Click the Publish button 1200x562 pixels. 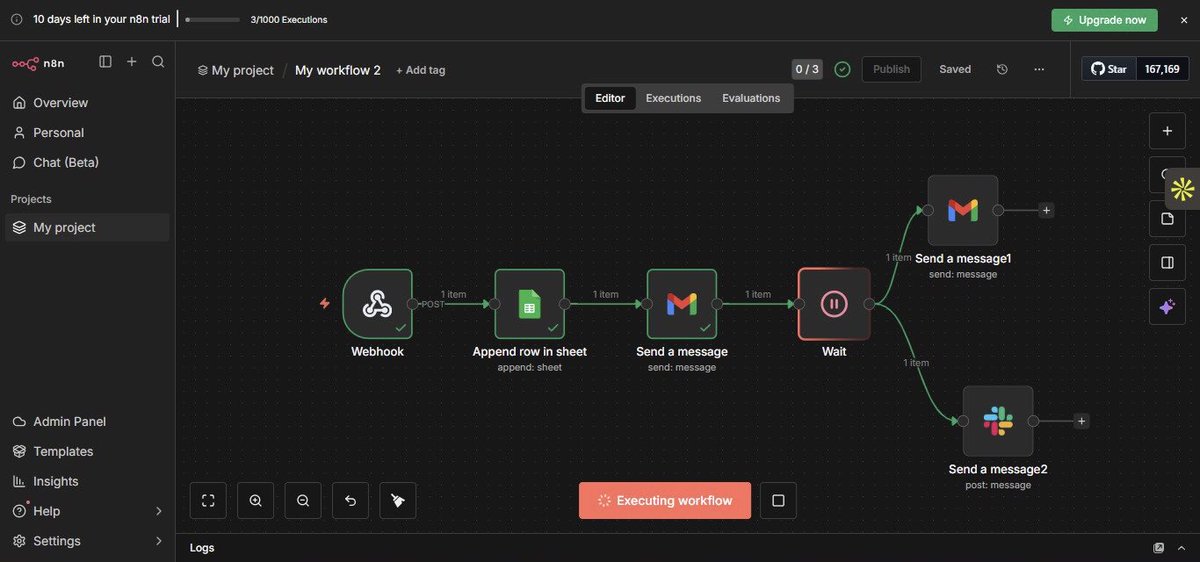pyautogui.click(x=891, y=69)
